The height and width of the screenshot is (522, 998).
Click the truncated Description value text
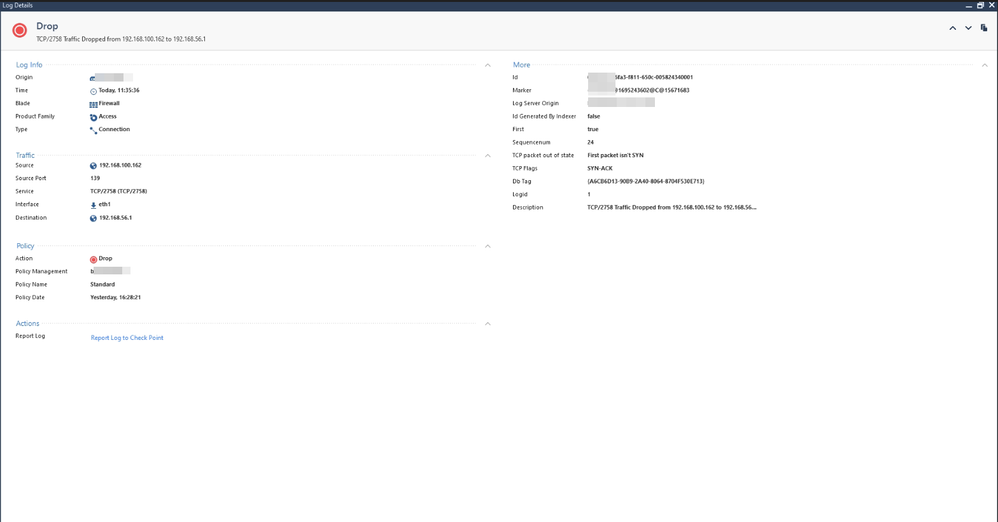pos(671,208)
